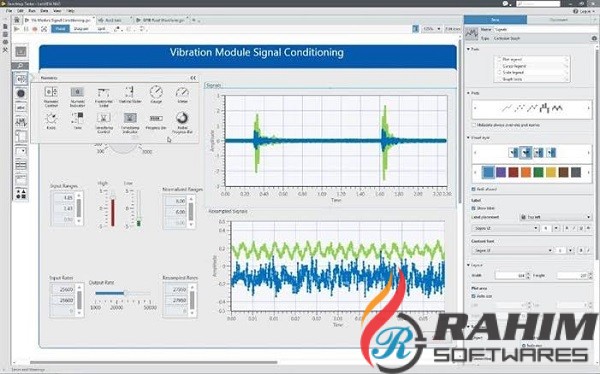The image size is (600, 374).
Task: Choose the Radial Progress Bar palette icon
Action: coord(182,118)
